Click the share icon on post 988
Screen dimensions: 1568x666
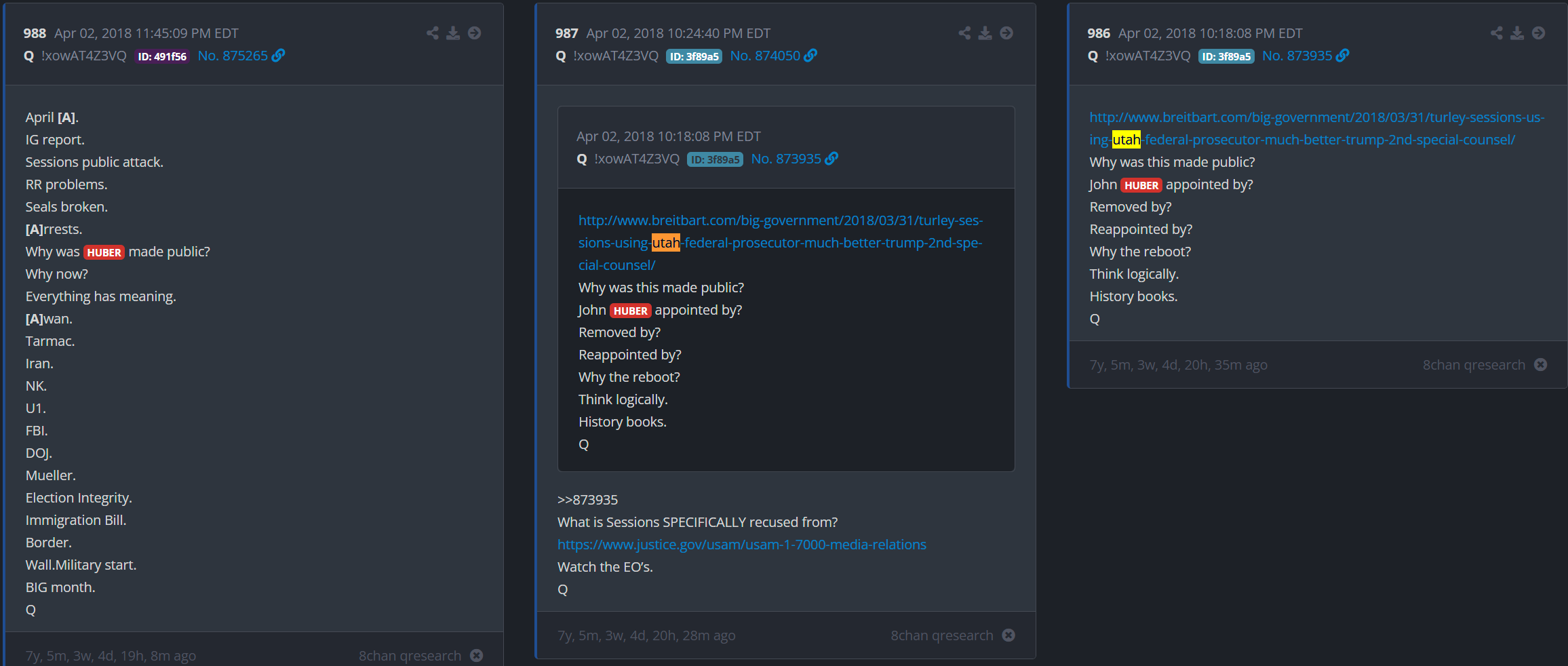tap(432, 33)
